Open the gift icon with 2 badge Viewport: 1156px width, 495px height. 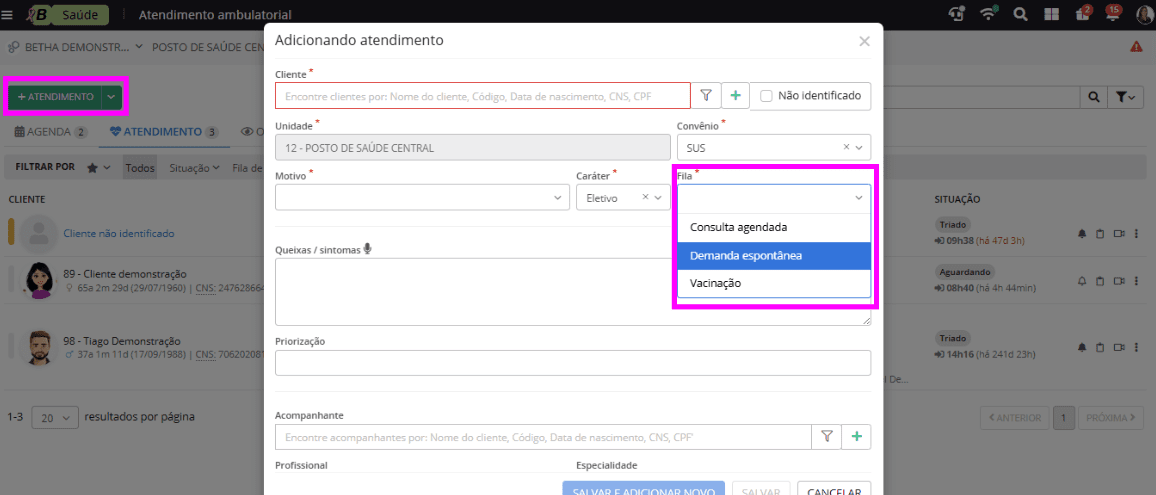click(1083, 14)
